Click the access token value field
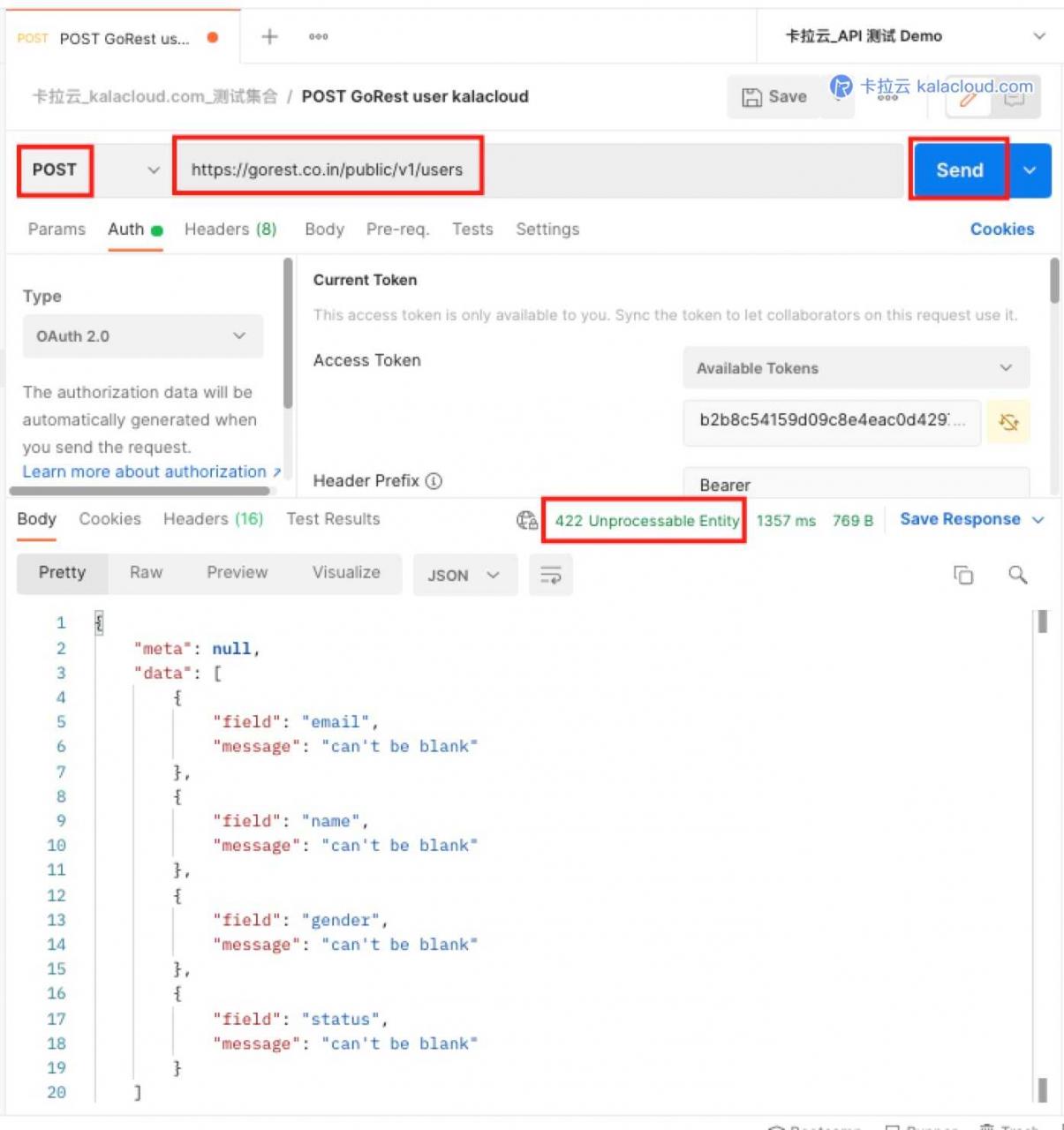 832,422
